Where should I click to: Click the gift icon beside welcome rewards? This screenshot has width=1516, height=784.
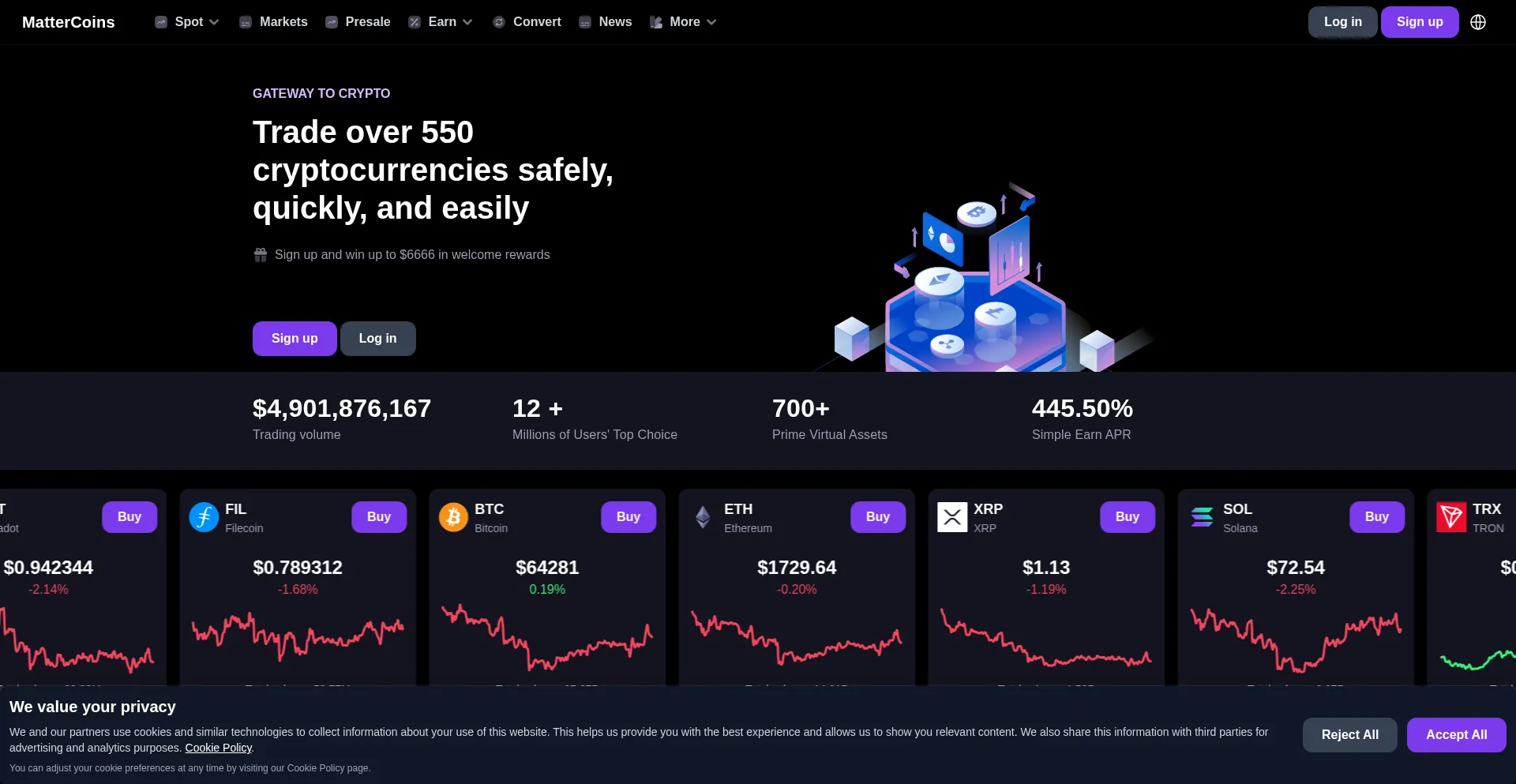point(261,255)
